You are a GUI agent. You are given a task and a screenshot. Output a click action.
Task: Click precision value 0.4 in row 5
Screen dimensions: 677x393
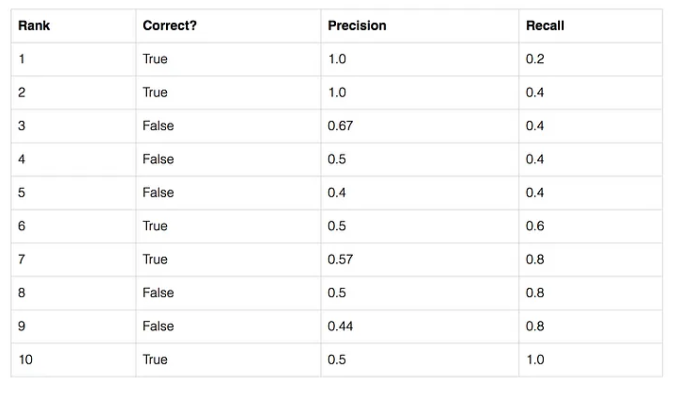click(x=337, y=193)
